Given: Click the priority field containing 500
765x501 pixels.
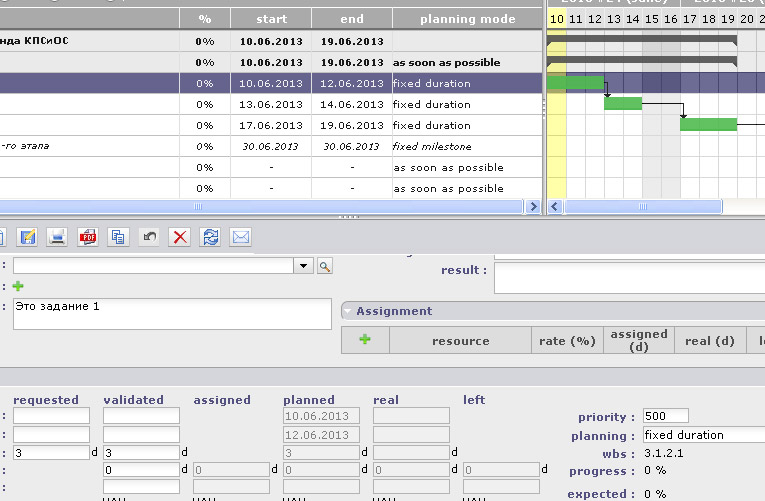Looking at the screenshot, I should pyautogui.click(x=665, y=416).
